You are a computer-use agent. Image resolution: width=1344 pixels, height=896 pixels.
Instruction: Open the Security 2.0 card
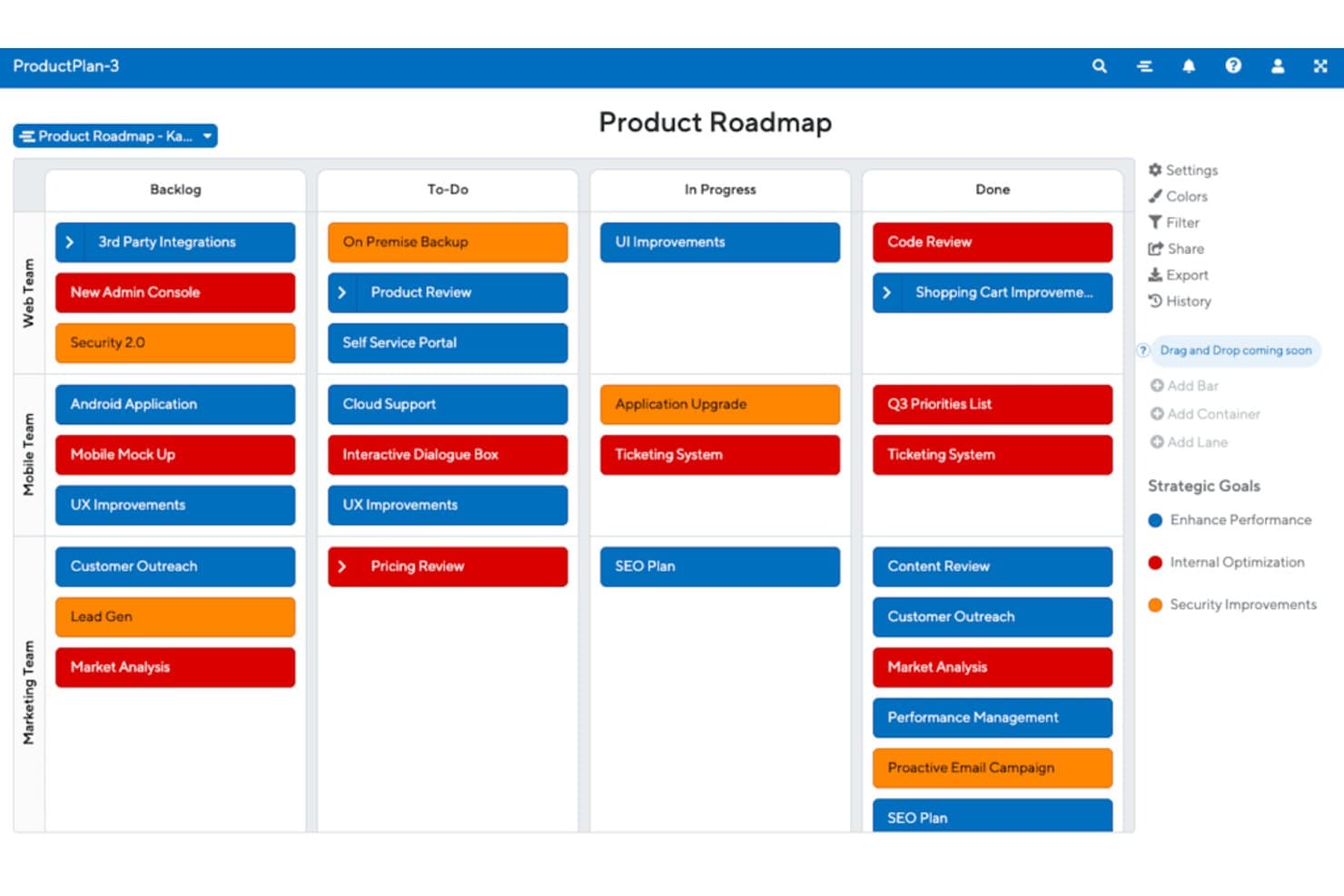point(175,343)
